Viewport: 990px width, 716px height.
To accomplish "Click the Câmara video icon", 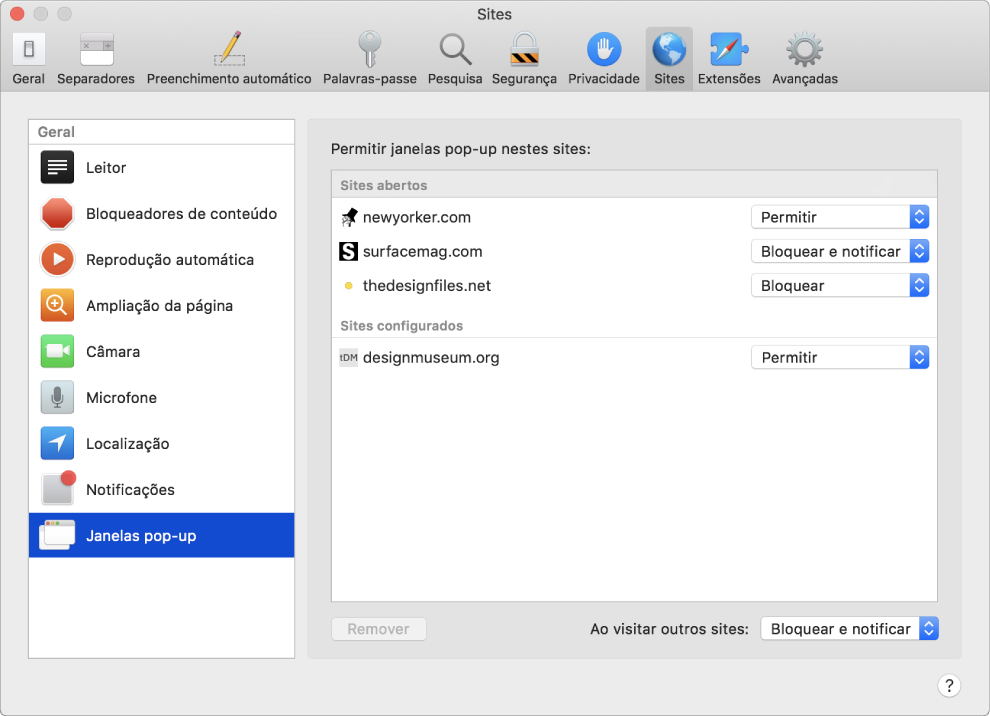I will (x=57, y=351).
